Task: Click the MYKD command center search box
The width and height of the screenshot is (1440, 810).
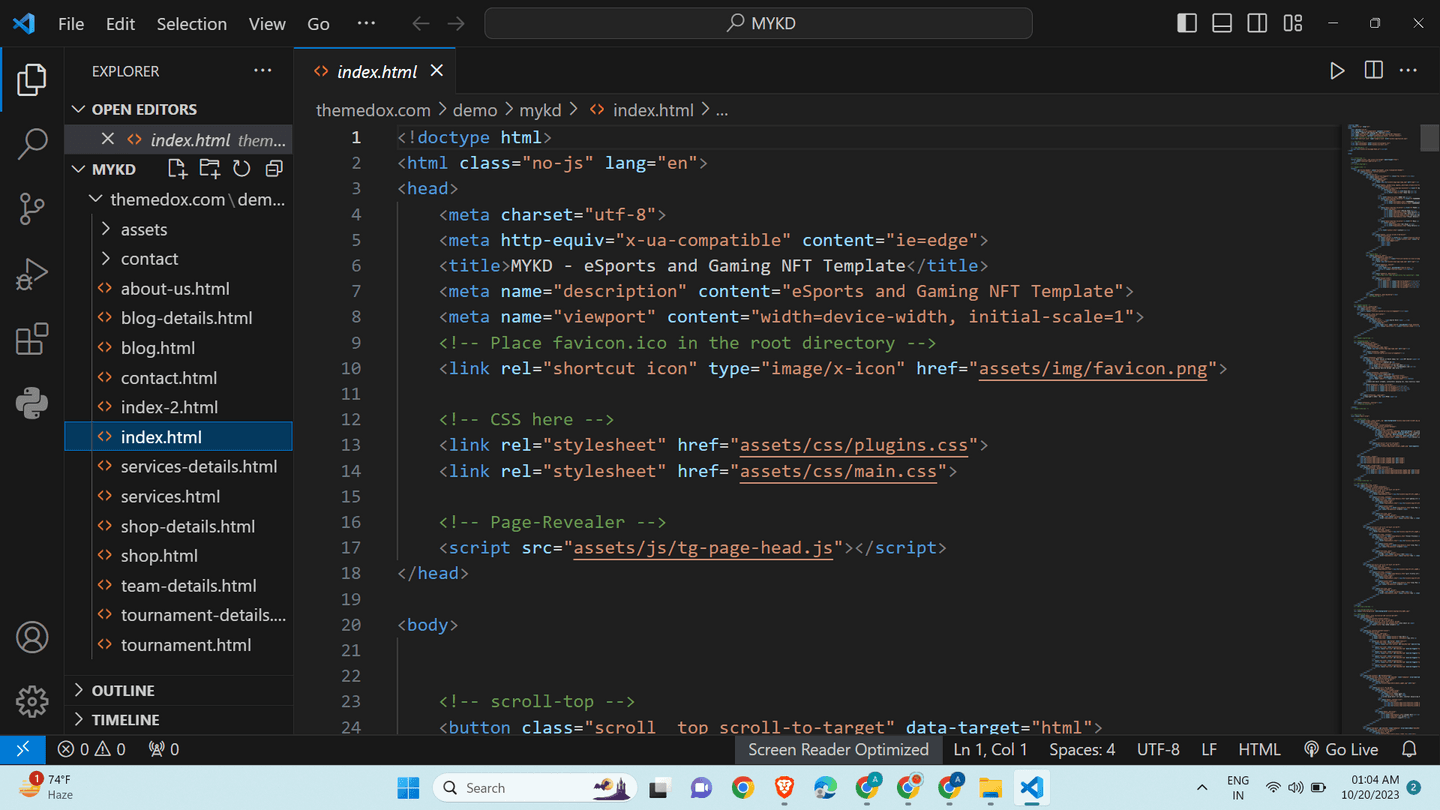Action: 758,23
